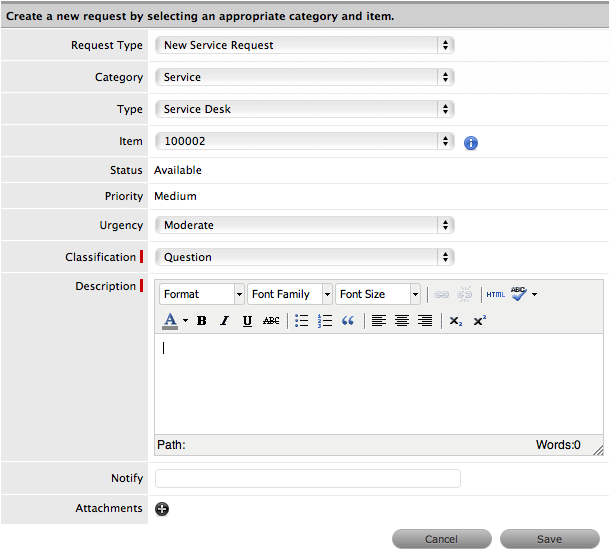Apply subscript formatting
This screenshot has width=611, height=559.
(456, 321)
